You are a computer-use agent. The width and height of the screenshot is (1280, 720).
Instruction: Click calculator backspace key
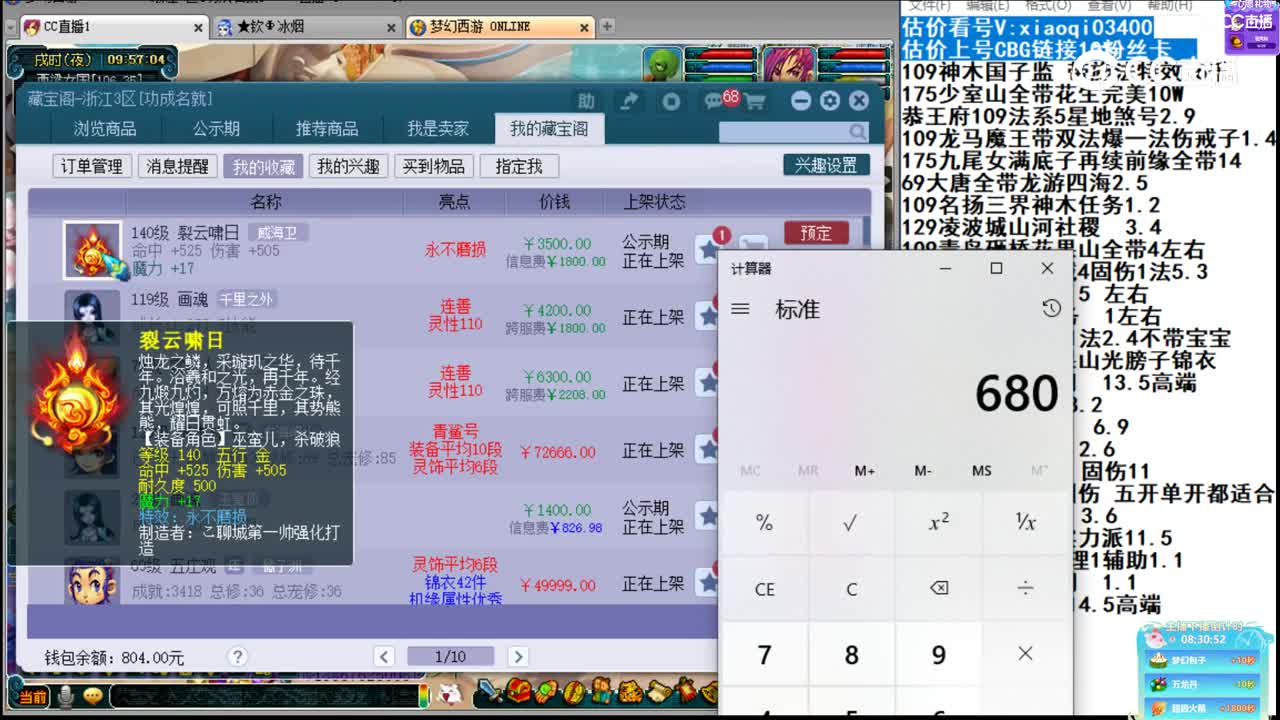click(938, 589)
